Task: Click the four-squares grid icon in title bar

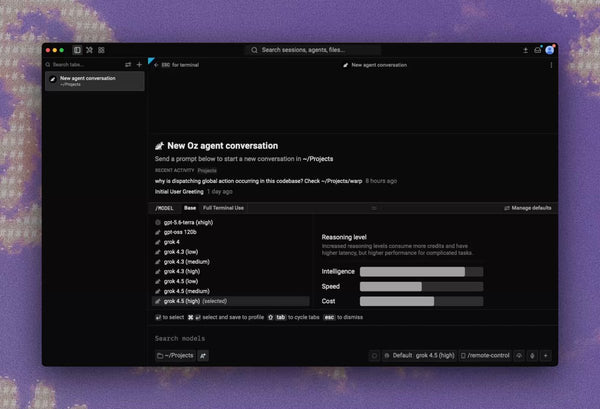Action: click(x=101, y=50)
